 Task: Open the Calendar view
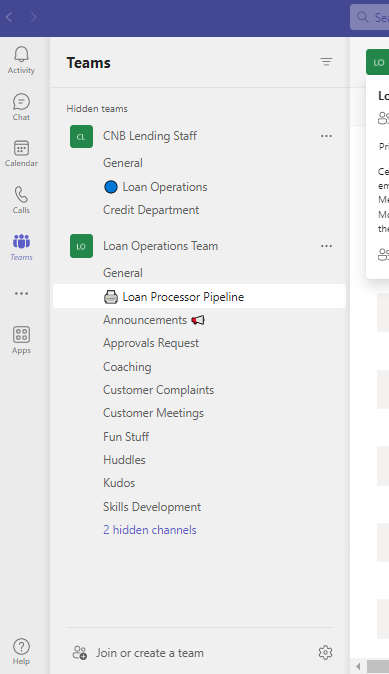21,153
